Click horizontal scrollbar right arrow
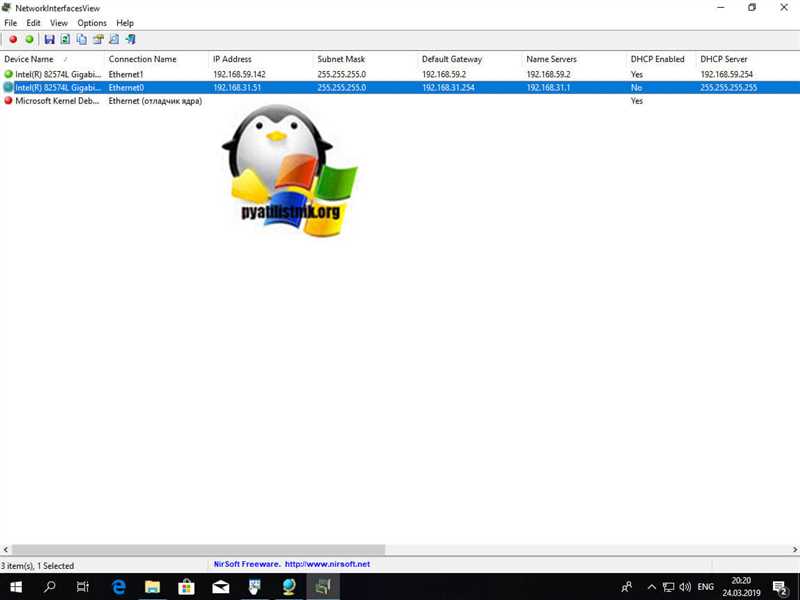 pos(794,549)
